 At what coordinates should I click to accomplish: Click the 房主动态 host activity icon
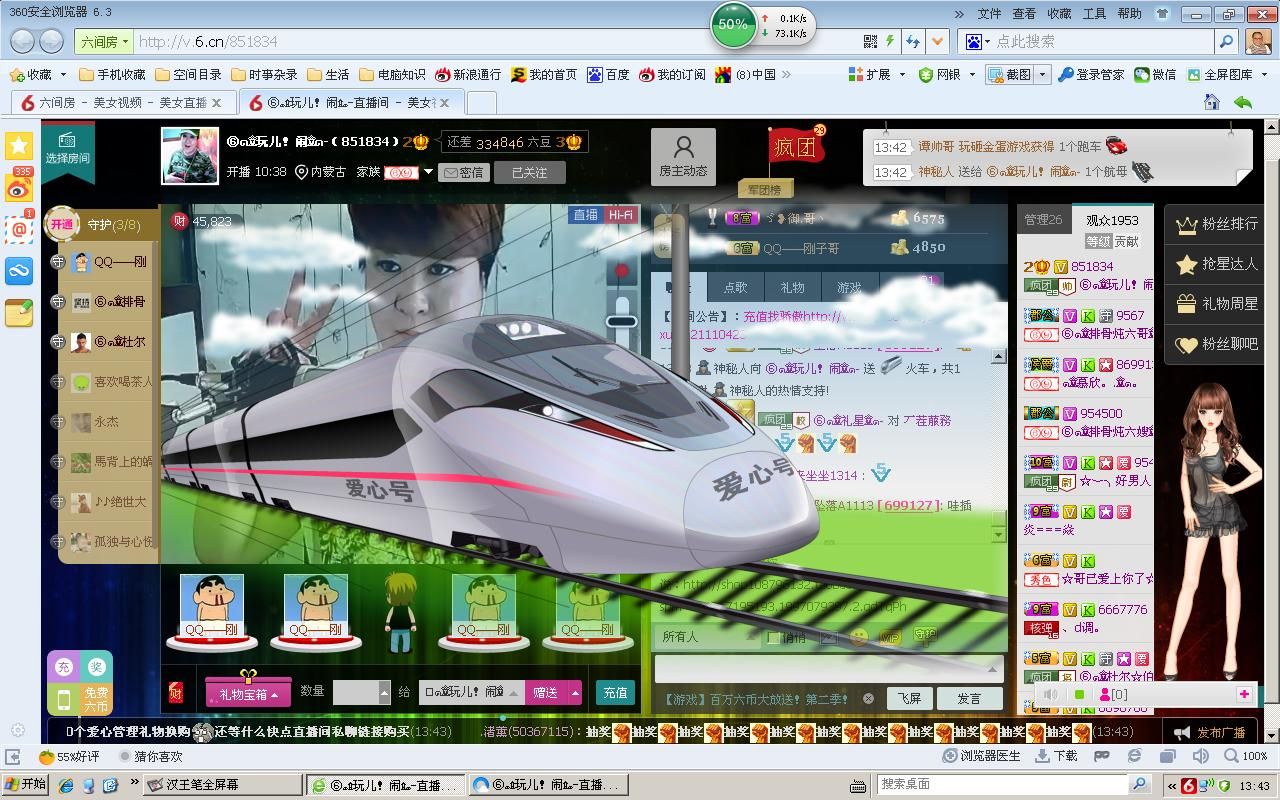683,156
